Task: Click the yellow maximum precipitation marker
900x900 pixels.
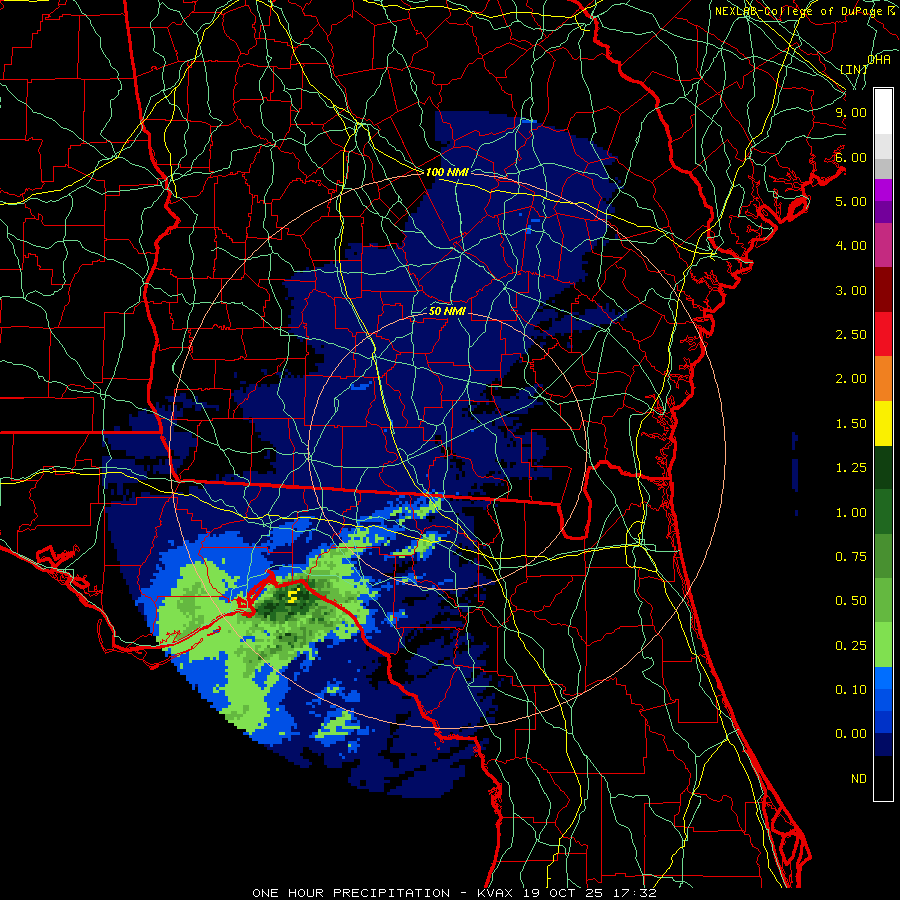Action: tap(293, 596)
